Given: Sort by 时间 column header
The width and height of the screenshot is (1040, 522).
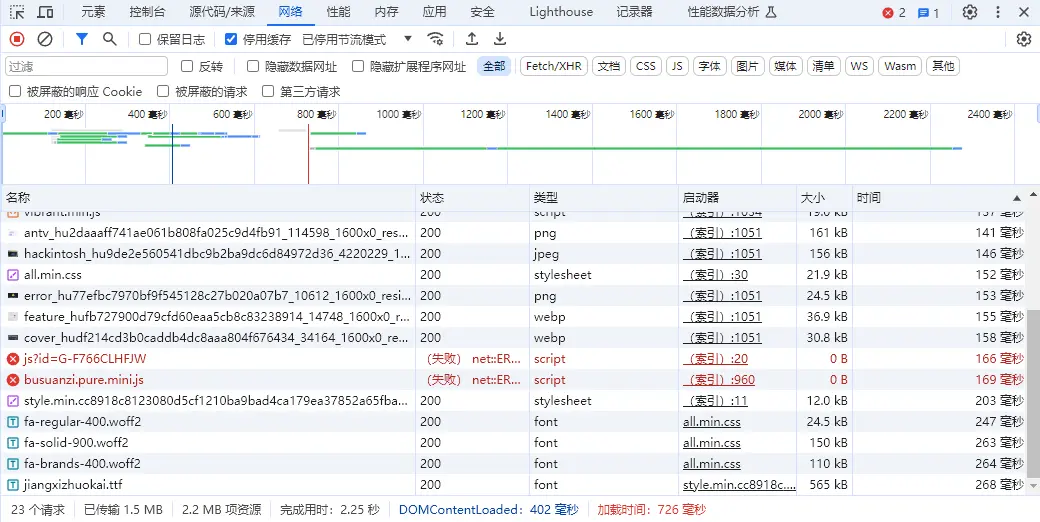Looking at the screenshot, I should tap(939, 198).
